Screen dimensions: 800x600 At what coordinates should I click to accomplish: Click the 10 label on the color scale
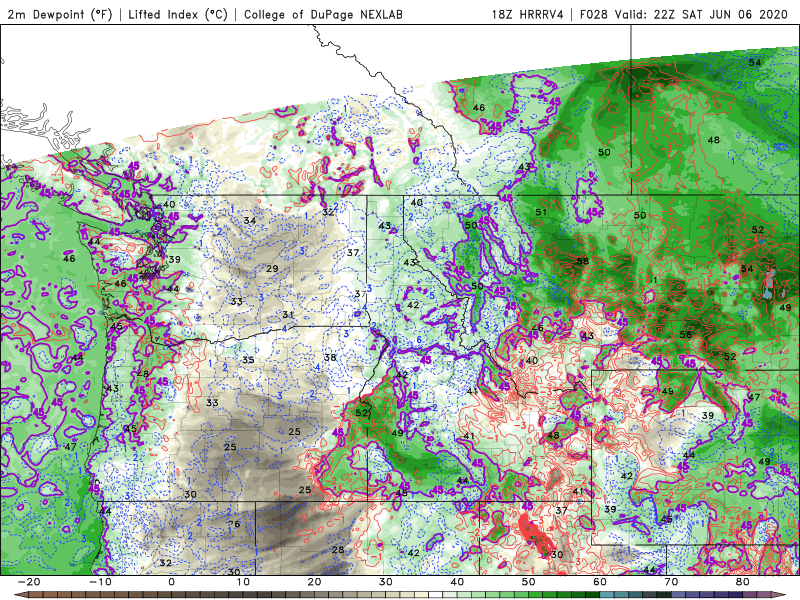tap(243, 582)
